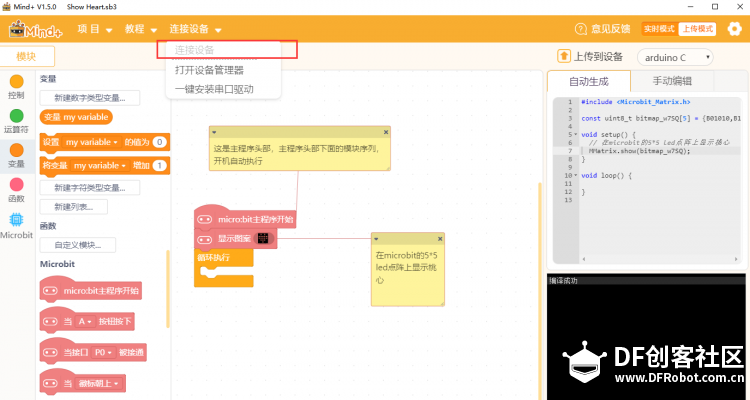Click the workspace vertical scrollbar
Image resolution: width=750 pixels, height=400 pixels.
(540, 290)
